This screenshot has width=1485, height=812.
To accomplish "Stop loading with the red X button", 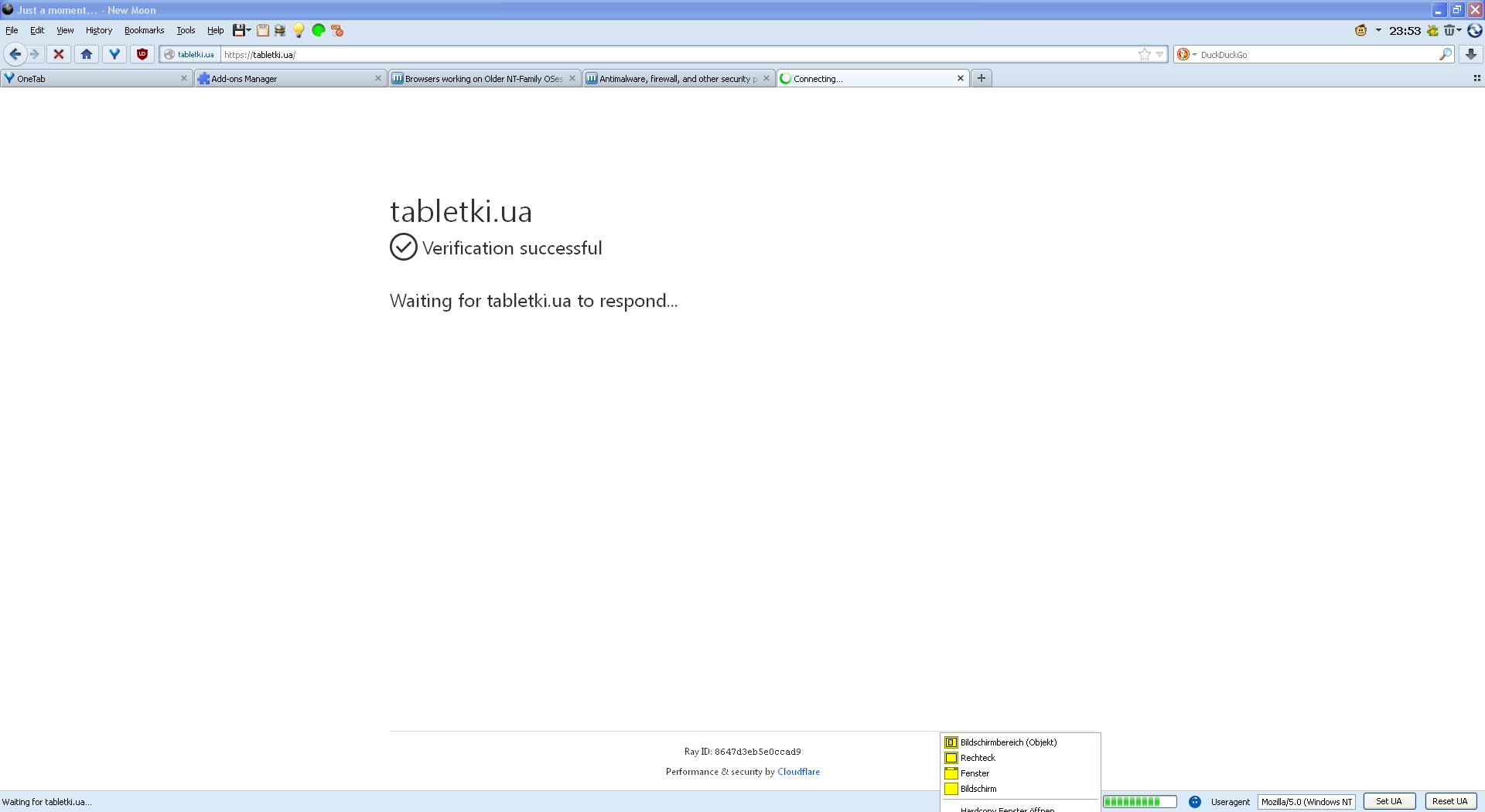I will [x=59, y=54].
